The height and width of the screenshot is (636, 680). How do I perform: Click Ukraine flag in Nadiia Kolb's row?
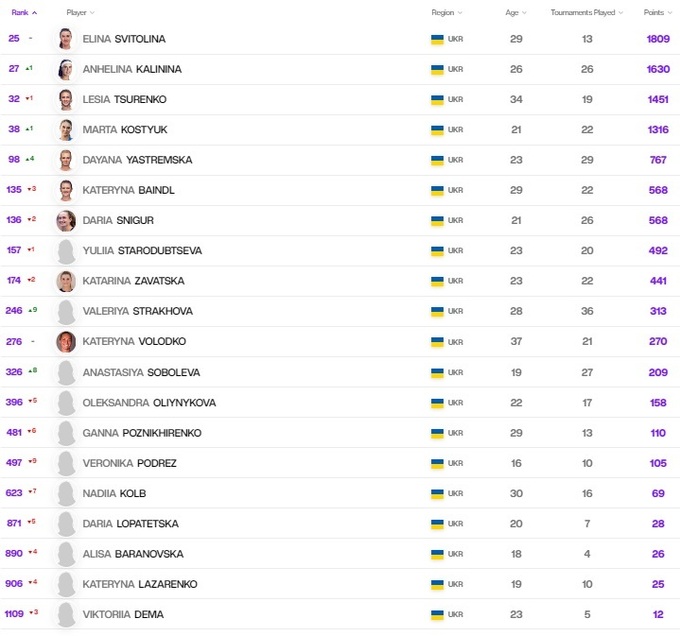pyautogui.click(x=437, y=493)
